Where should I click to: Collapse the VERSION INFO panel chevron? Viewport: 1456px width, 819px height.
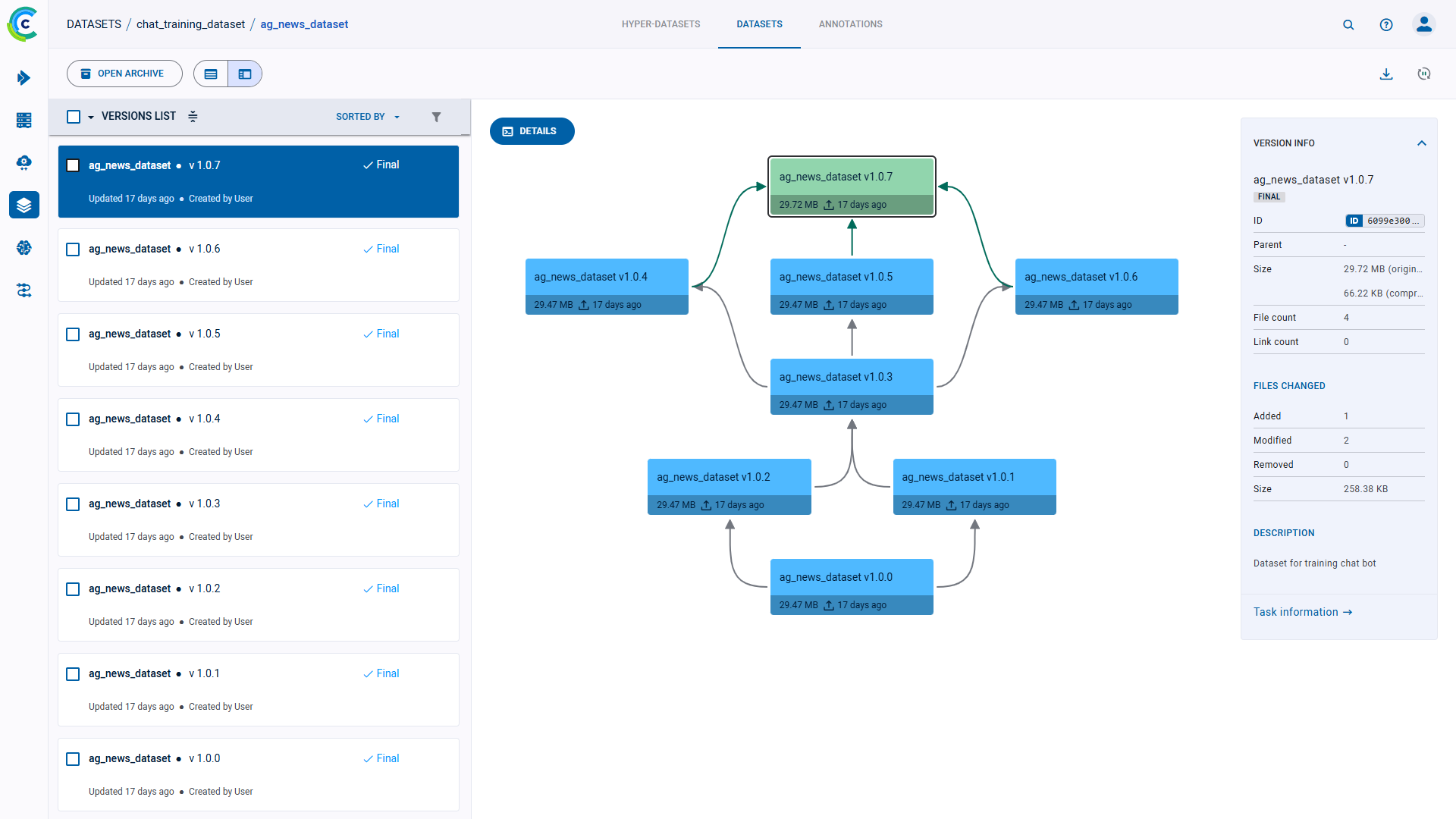pyautogui.click(x=1422, y=143)
